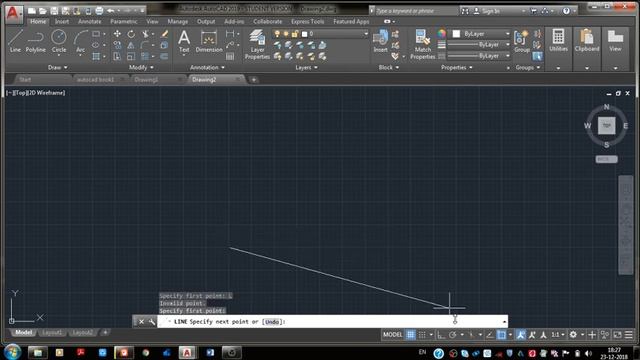Image resolution: width=640 pixels, height=360 pixels.
Task: Click the rectangle tool in Draw panel
Action: [x=96, y=34]
